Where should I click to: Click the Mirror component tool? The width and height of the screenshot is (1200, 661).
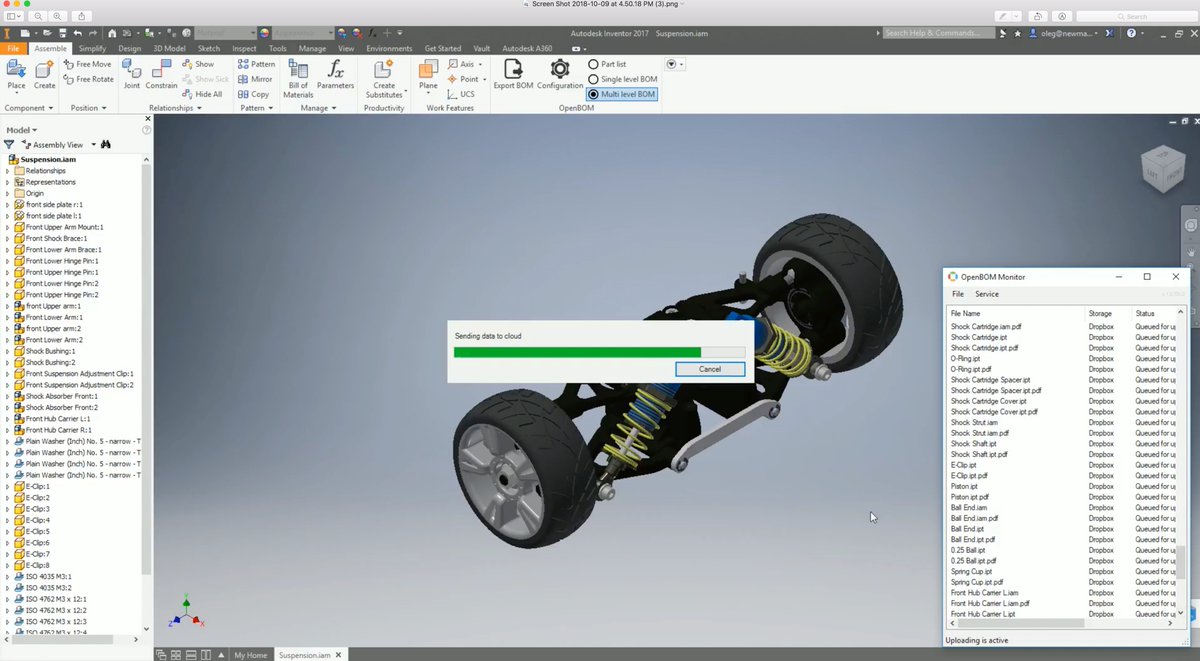click(x=255, y=79)
